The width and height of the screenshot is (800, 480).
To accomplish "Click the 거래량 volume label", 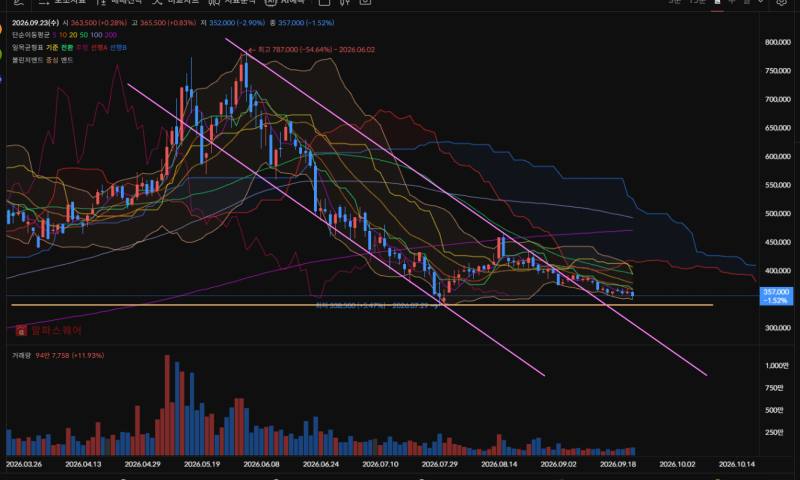I will [21, 356].
